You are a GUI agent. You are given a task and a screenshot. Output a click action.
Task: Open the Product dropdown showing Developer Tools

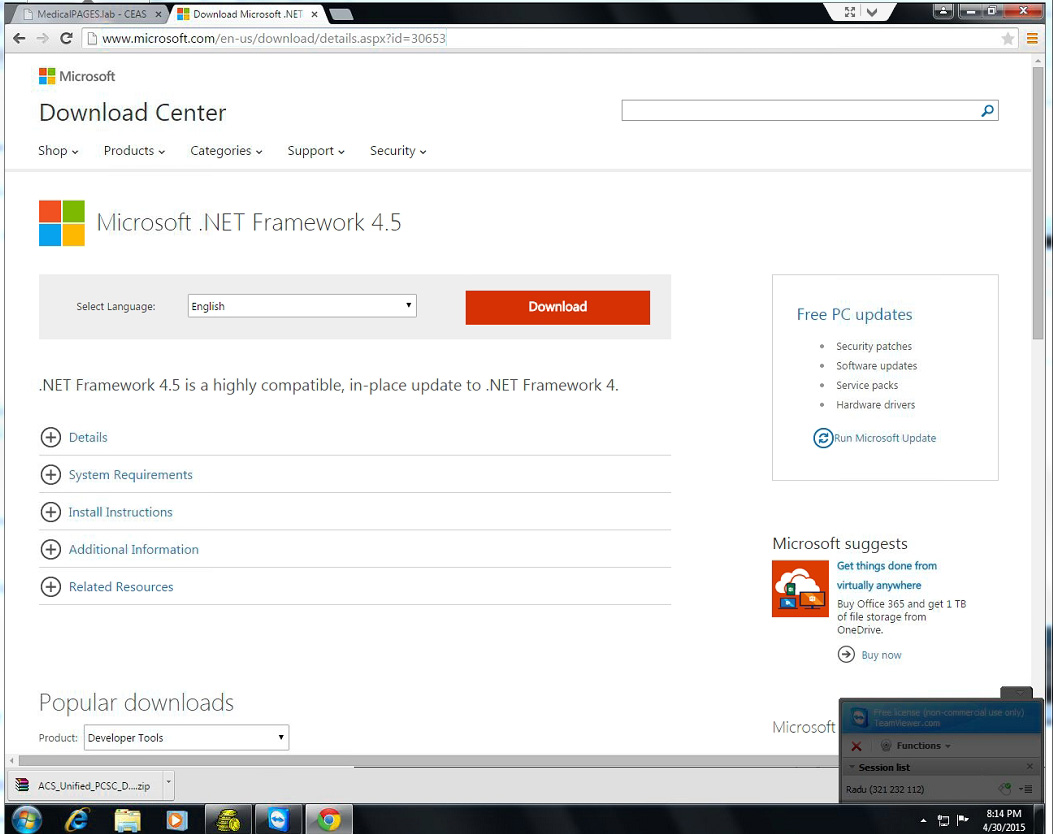point(186,737)
